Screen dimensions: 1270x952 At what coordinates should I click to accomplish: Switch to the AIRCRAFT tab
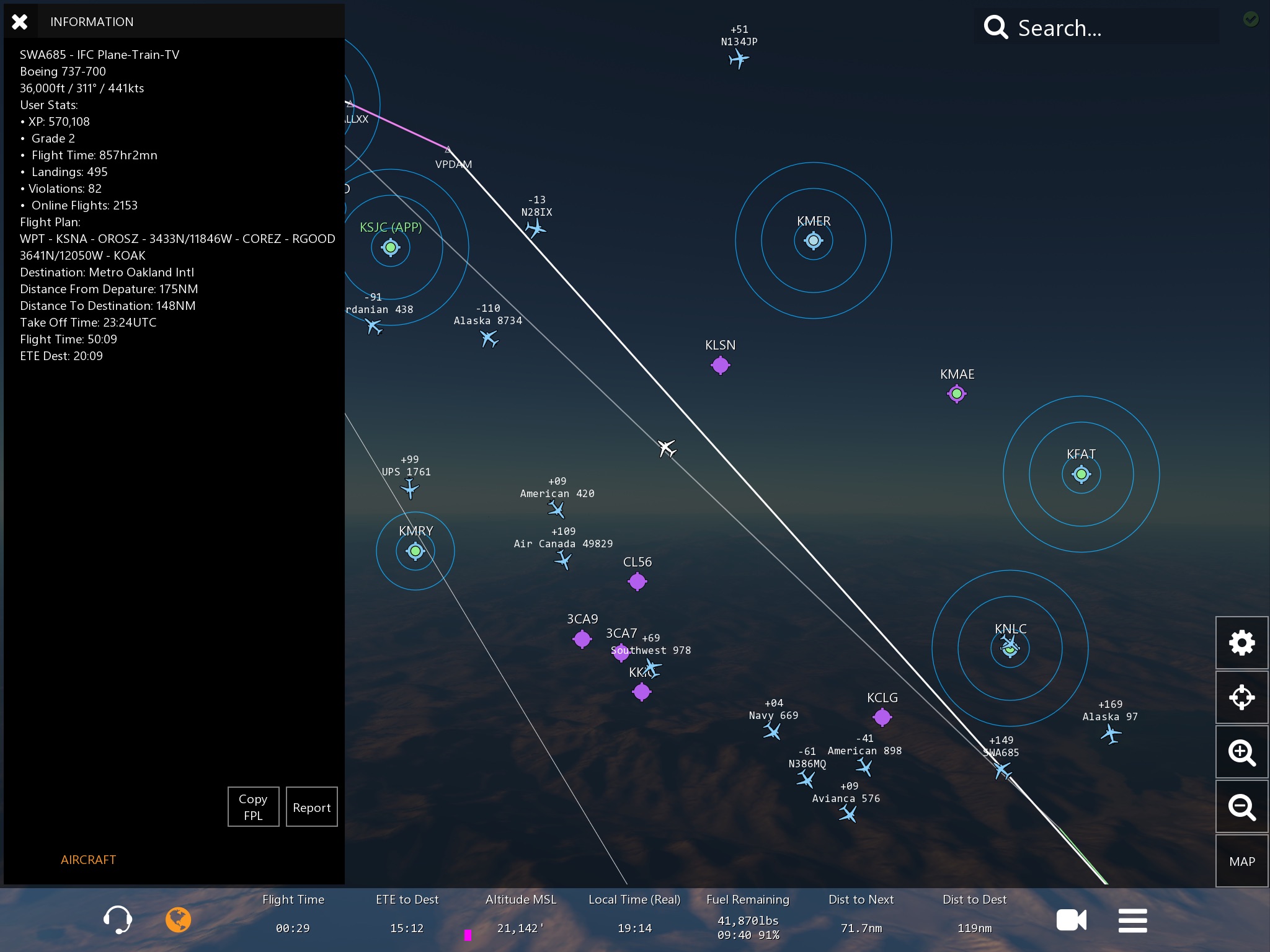tap(88, 860)
